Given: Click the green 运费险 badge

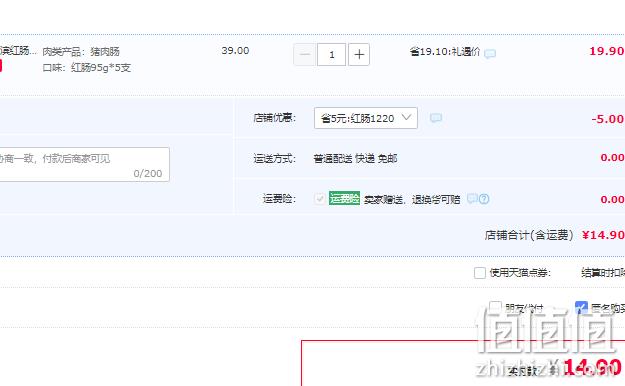Looking at the screenshot, I should 344,198.
